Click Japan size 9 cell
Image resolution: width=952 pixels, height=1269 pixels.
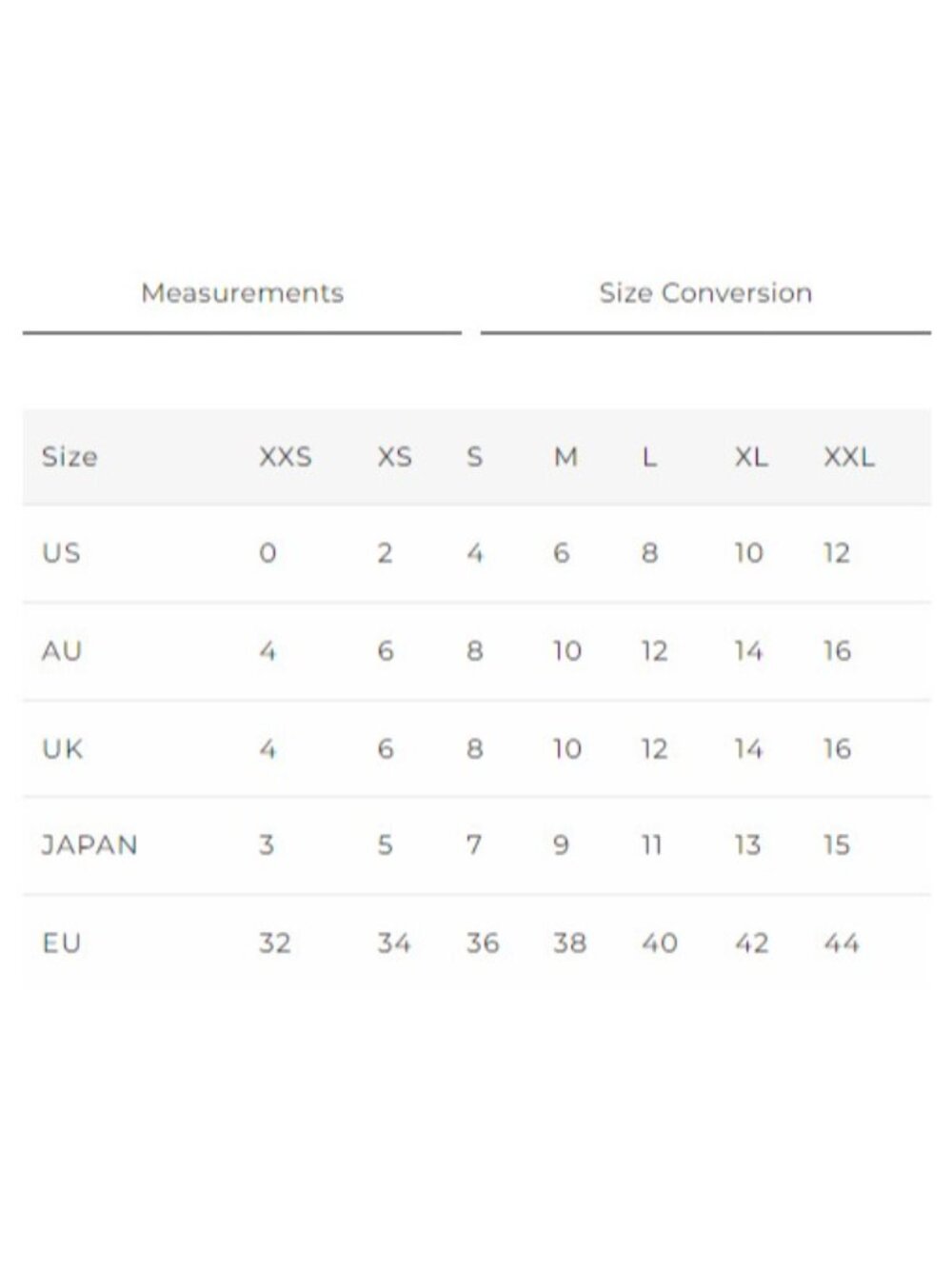click(x=562, y=845)
